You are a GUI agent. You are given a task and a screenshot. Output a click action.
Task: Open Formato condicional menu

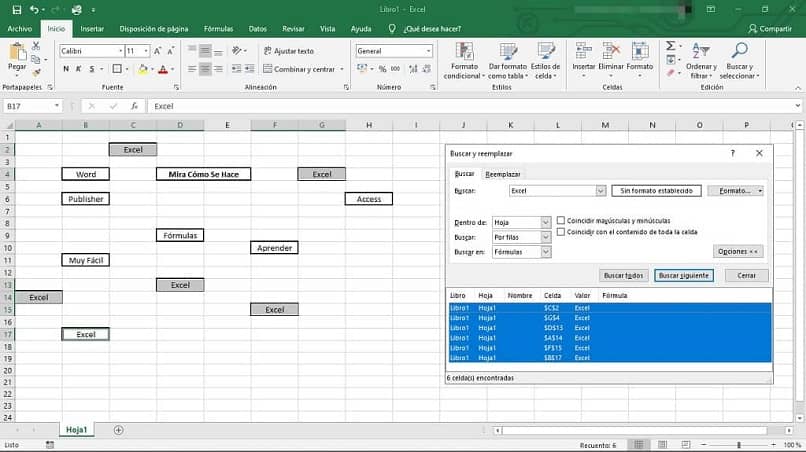pyautogui.click(x=464, y=61)
